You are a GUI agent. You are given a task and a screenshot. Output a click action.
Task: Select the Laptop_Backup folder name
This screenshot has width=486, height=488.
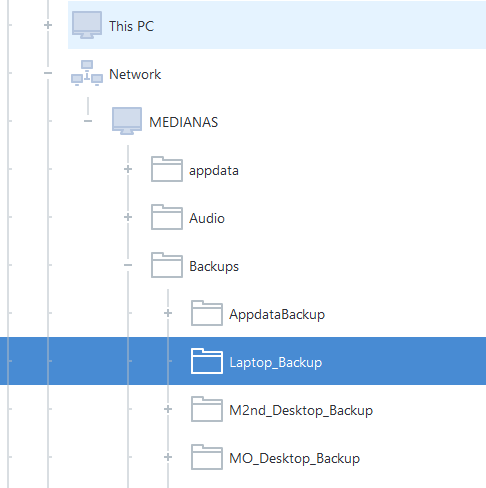276,363
